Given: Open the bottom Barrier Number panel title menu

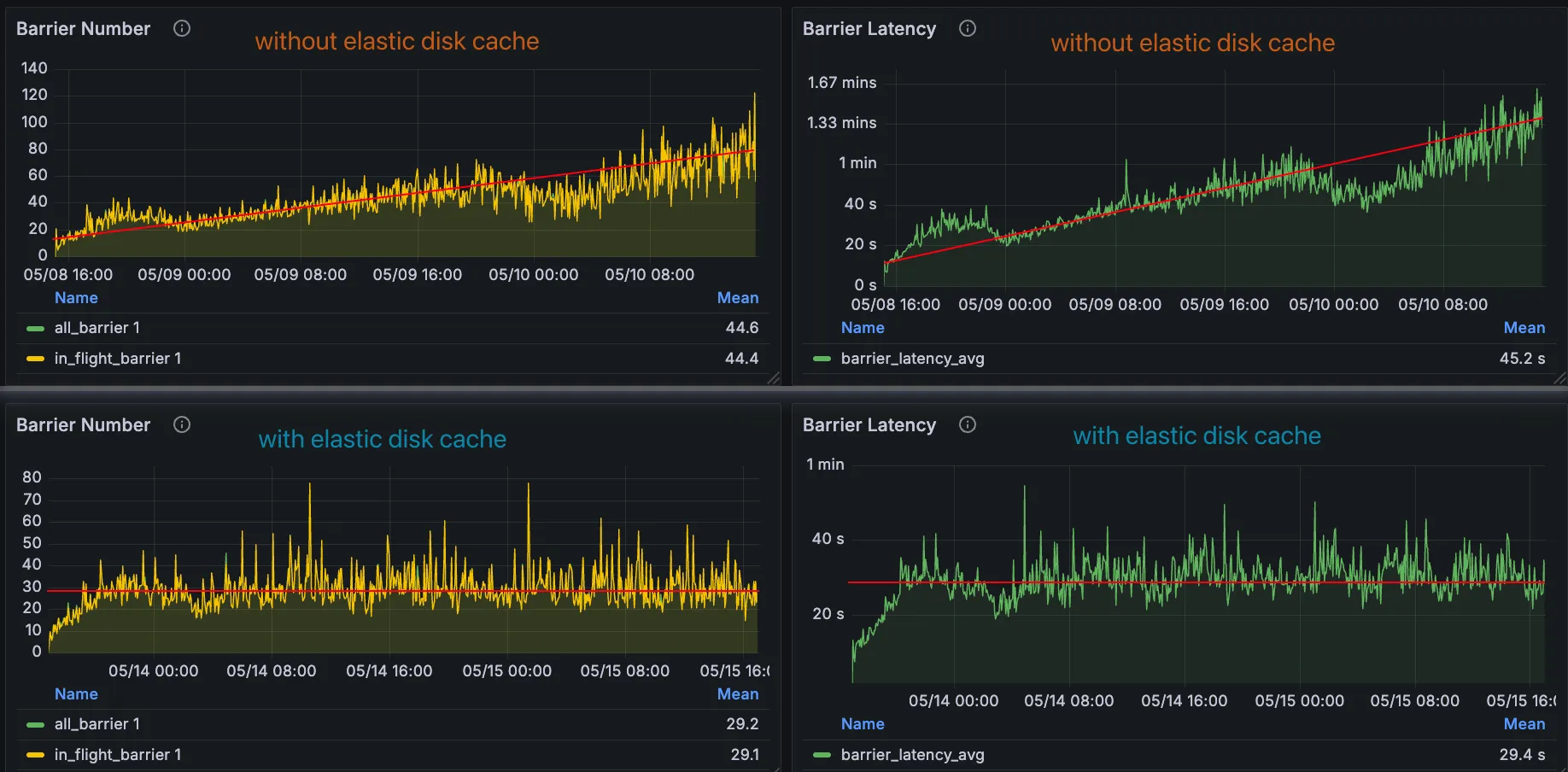Looking at the screenshot, I should coord(83,425).
